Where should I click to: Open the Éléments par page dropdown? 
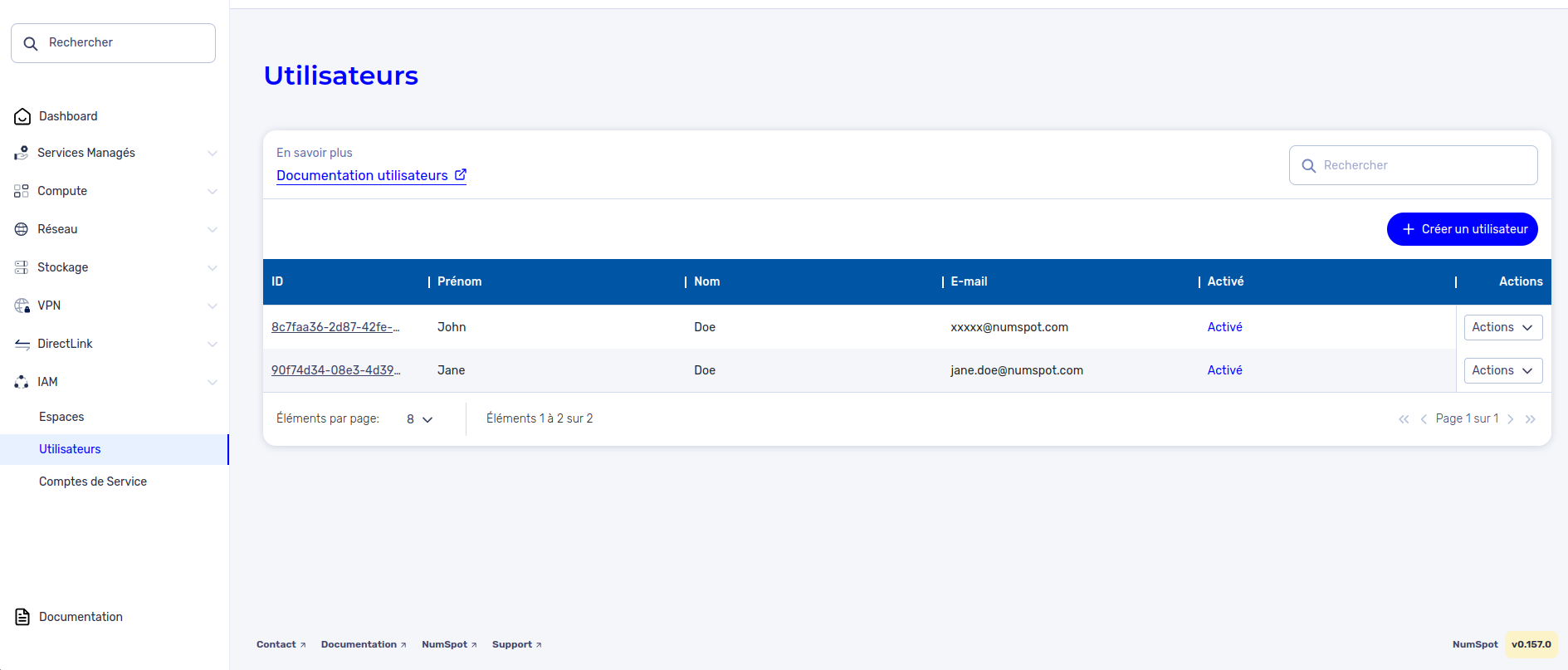[420, 419]
